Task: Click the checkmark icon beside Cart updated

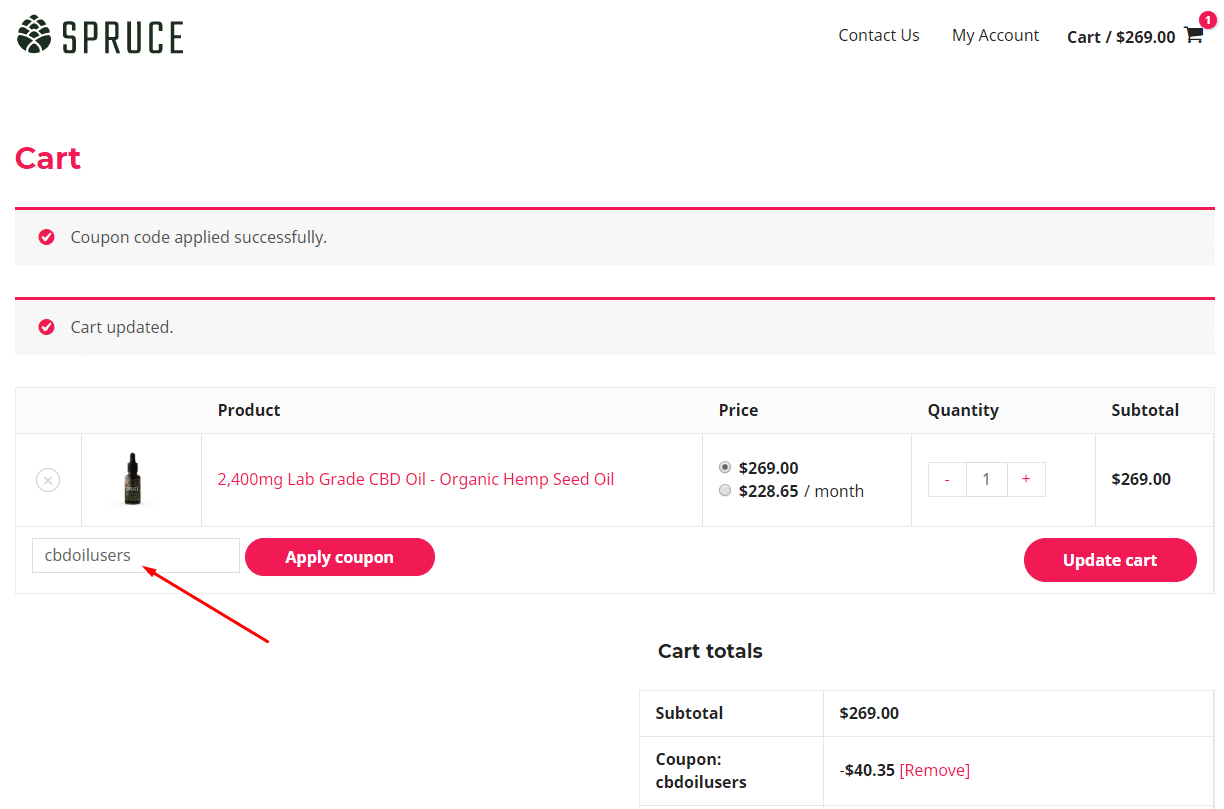Action: click(x=46, y=327)
